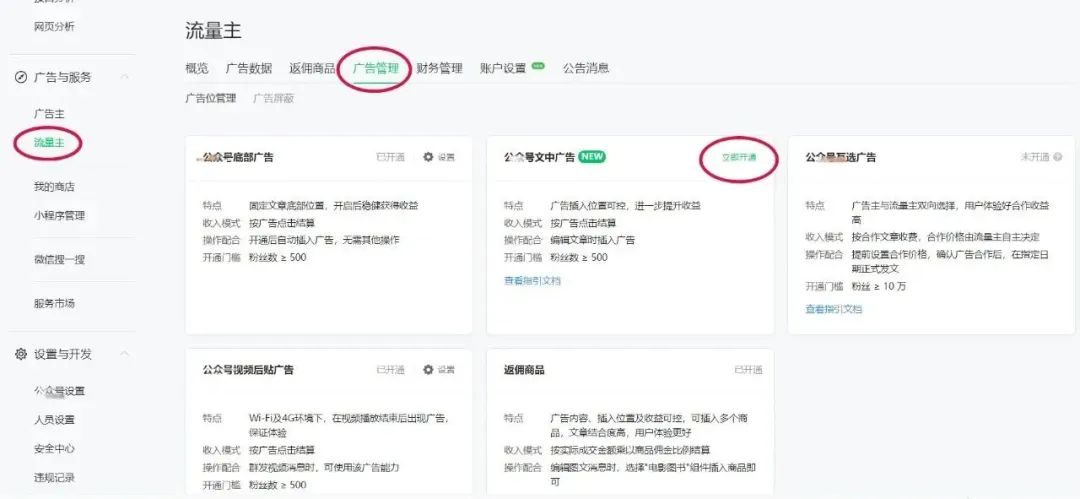Screen dimensions: 1080x499
Task: Open the 公告消息 tab
Action: tap(586, 68)
